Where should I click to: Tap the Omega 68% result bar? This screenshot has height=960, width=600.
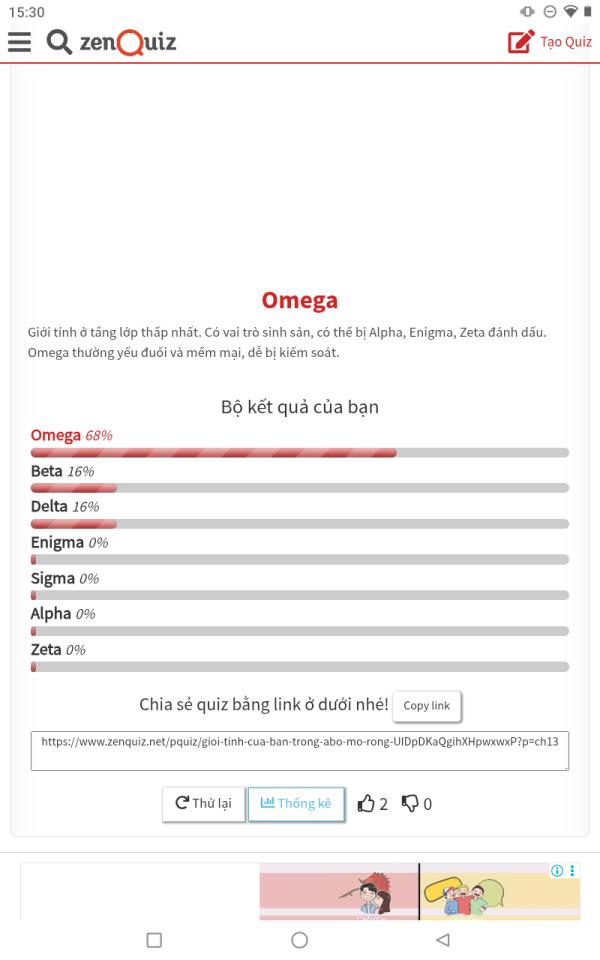tap(299, 453)
